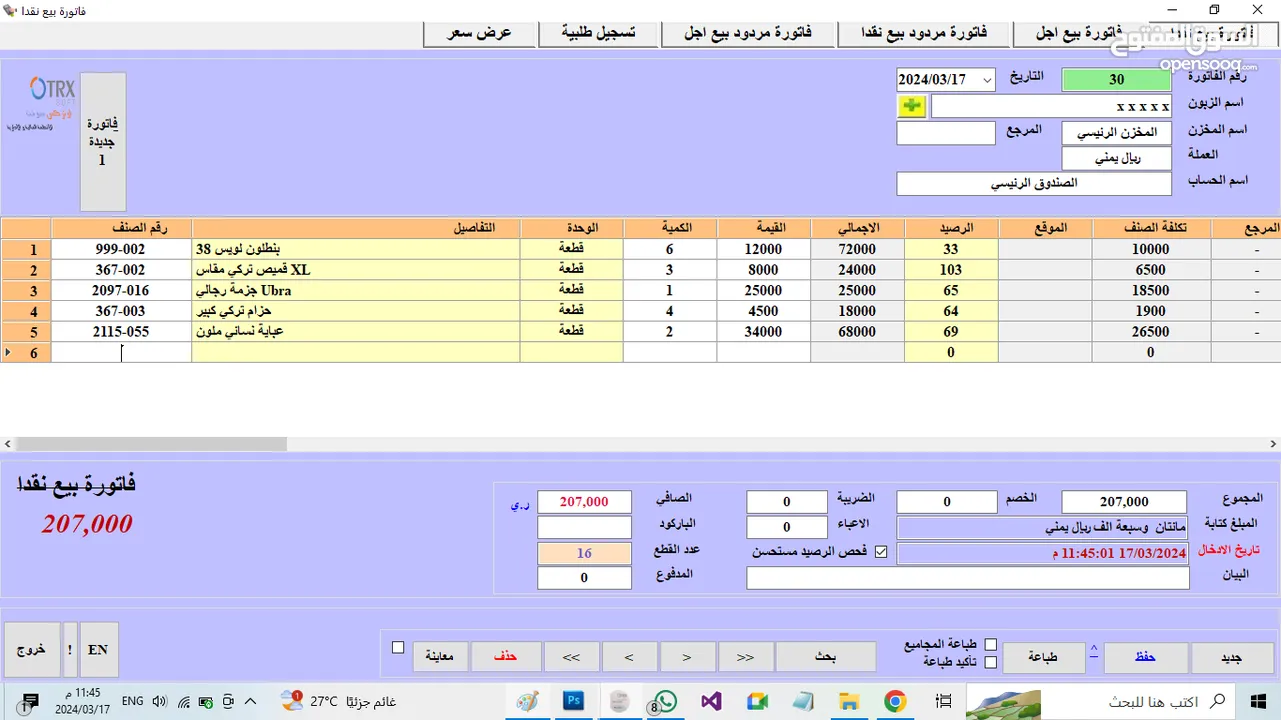Click the customer name field x x x x x

pos(1051,106)
